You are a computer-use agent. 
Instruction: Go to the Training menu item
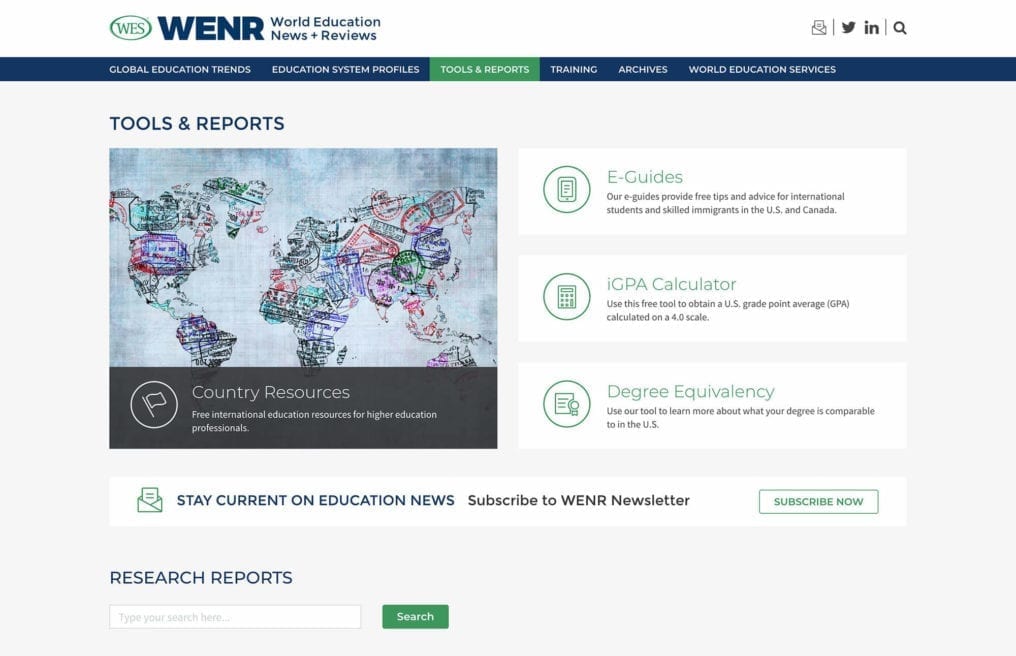(573, 69)
